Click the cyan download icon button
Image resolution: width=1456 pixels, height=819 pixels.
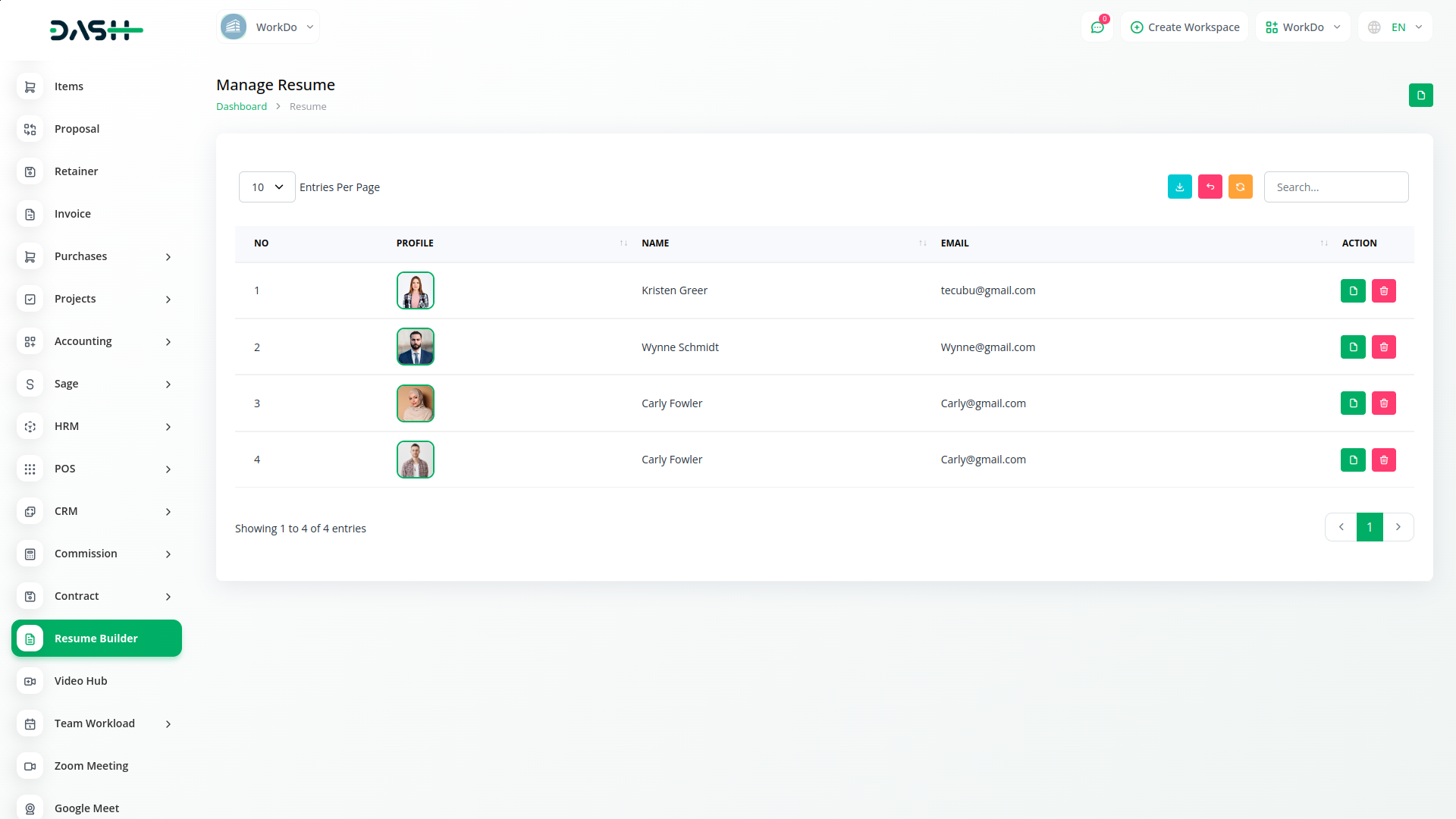1179,187
